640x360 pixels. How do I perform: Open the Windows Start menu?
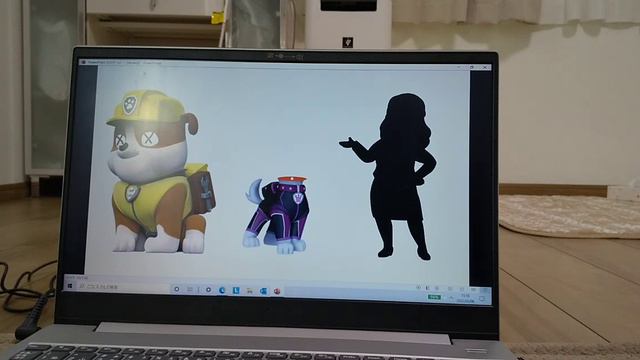(70, 286)
